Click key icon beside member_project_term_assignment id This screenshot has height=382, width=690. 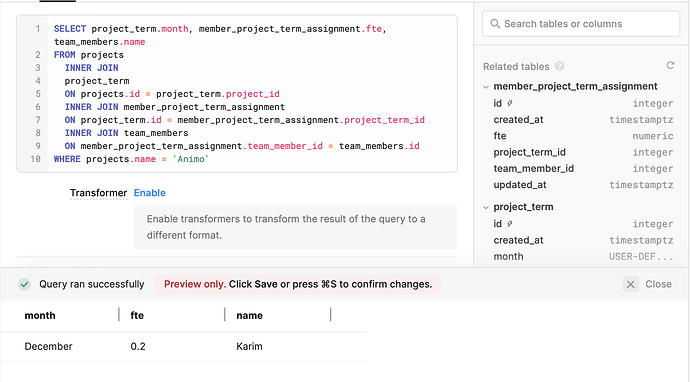pos(510,103)
